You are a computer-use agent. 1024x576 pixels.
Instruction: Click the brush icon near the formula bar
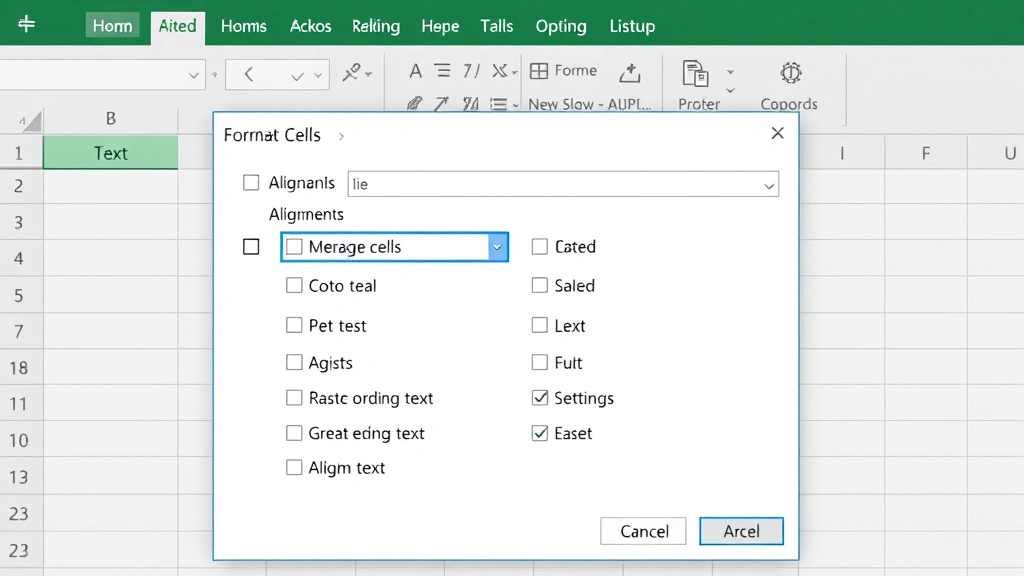click(413, 103)
